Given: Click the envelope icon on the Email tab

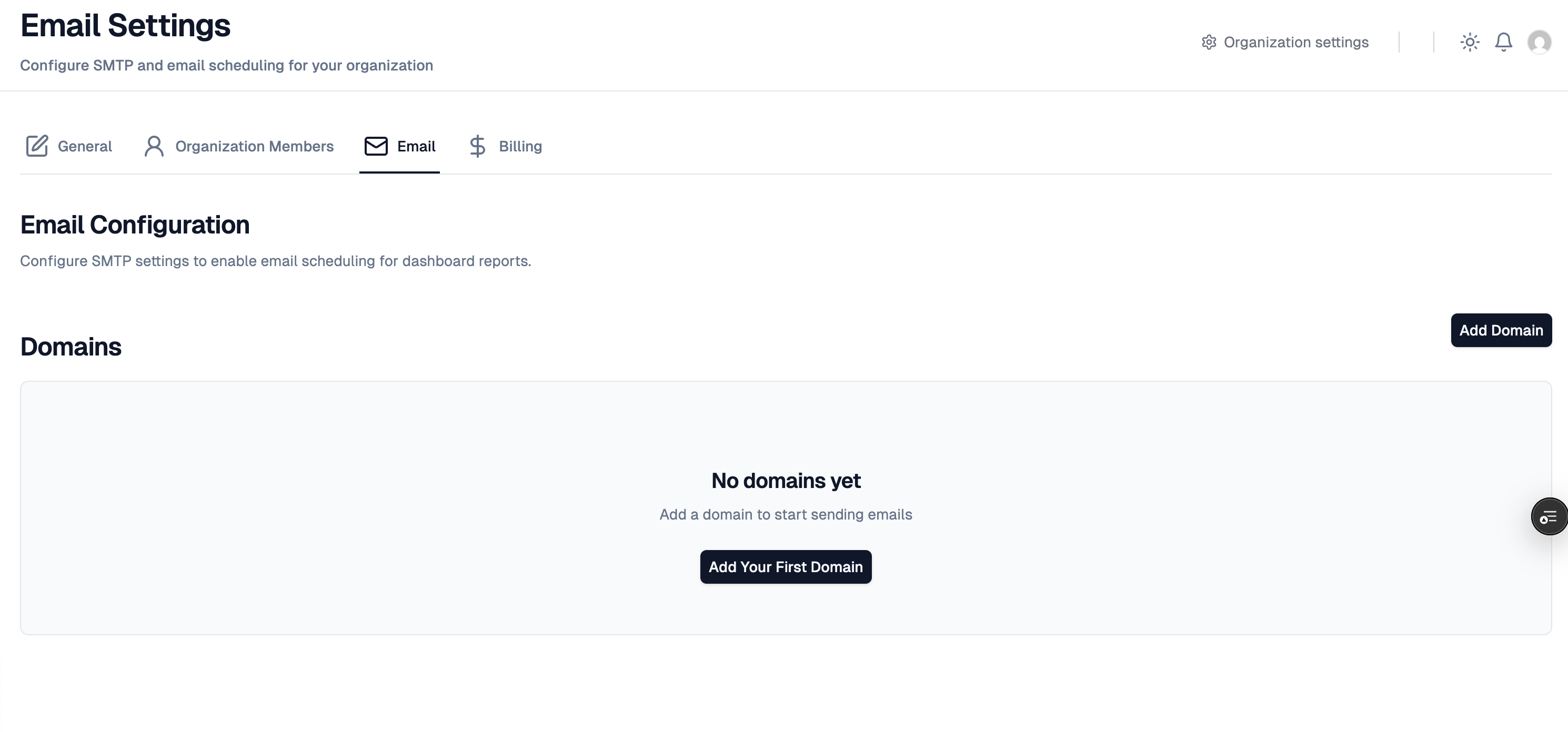Looking at the screenshot, I should pos(375,146).
